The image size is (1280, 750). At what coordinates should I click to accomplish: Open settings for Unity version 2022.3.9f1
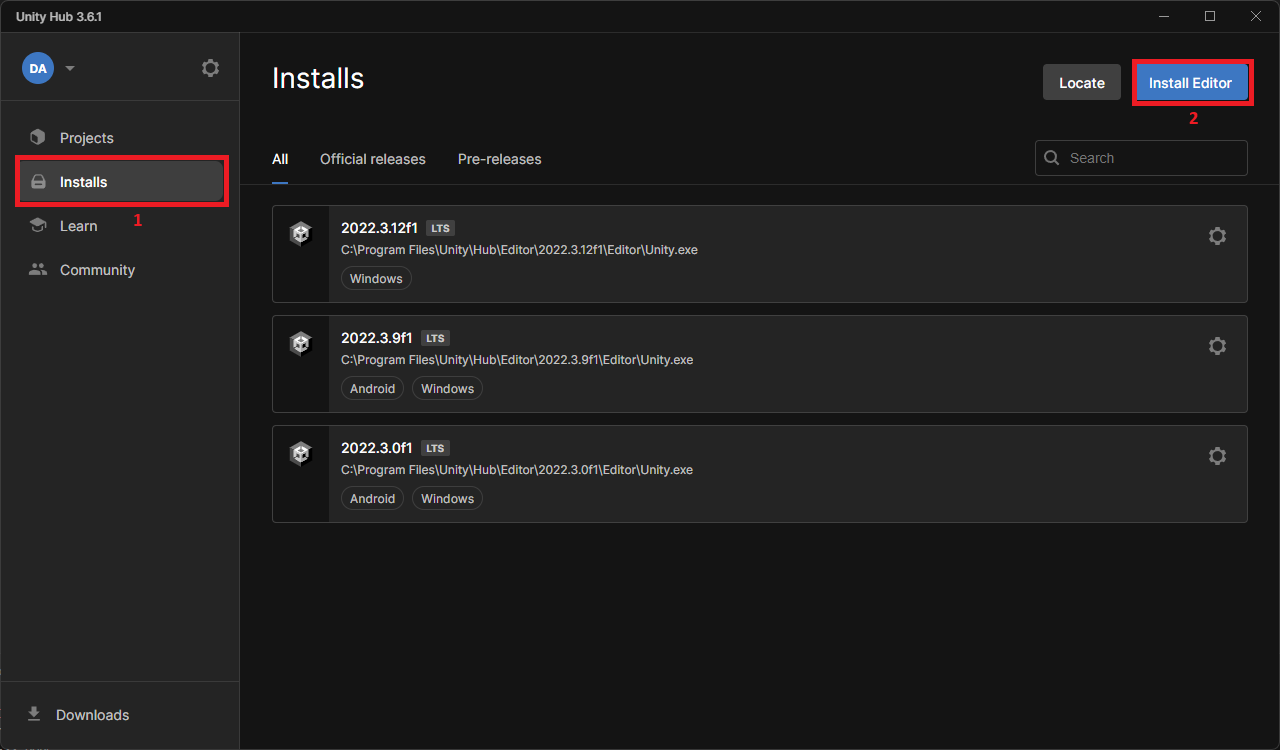[x=1217, y=345]
